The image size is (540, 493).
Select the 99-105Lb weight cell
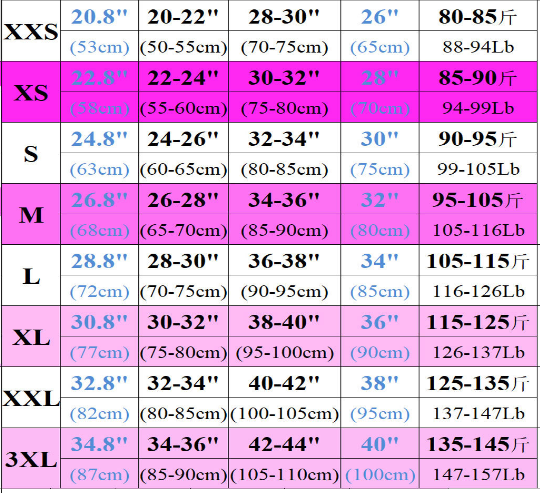[x=478, y=169]
